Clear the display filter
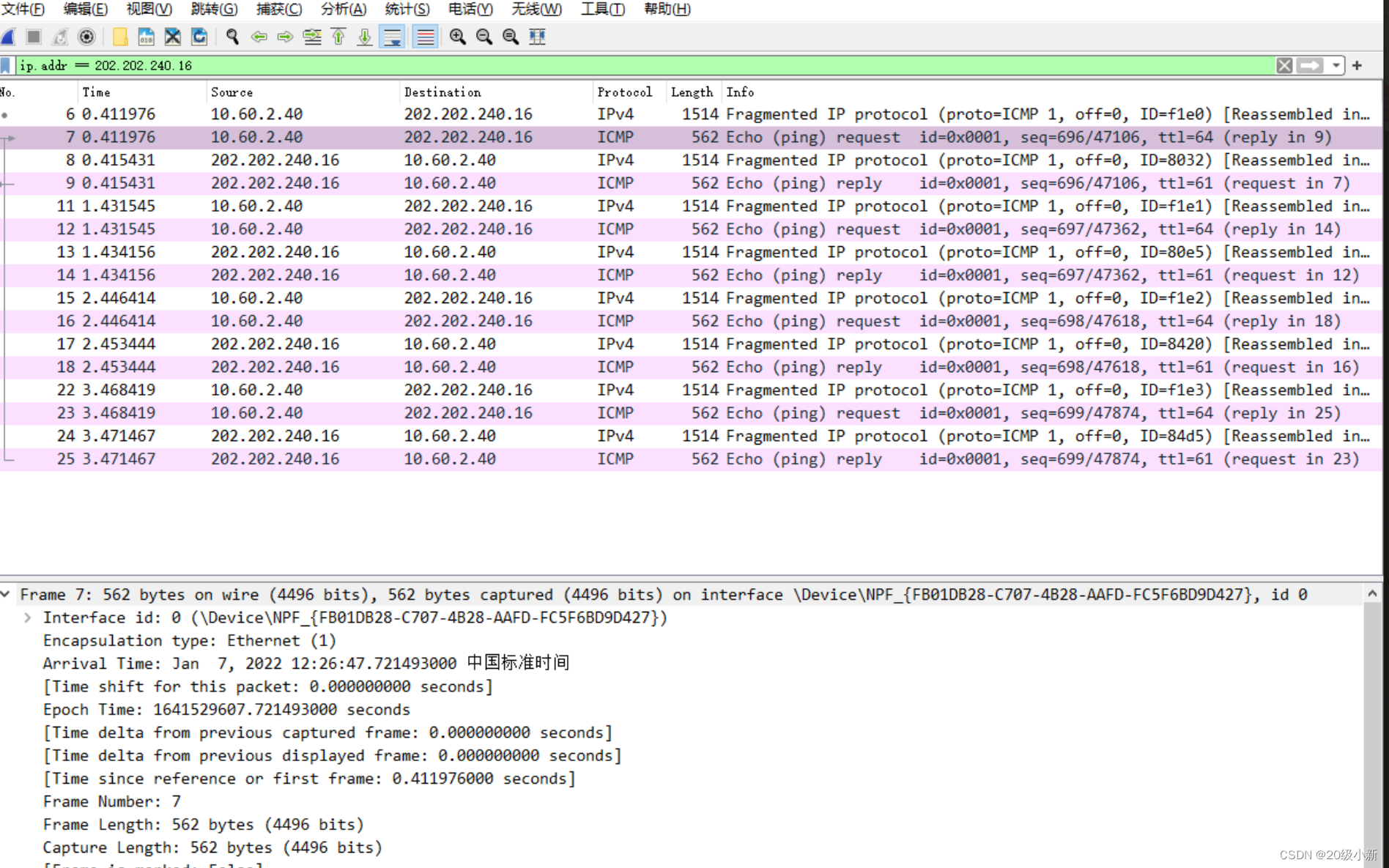 click(1284, 65)
